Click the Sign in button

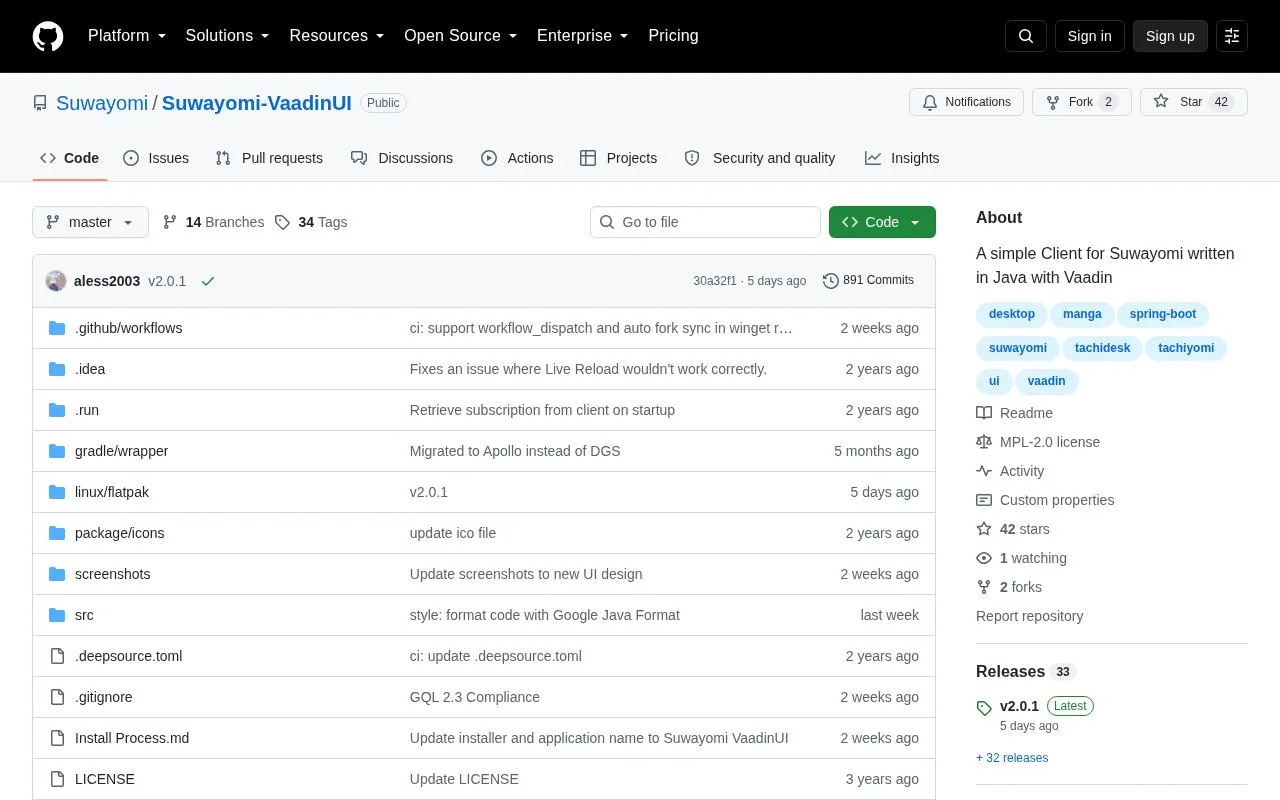(x=1090, y=36)
